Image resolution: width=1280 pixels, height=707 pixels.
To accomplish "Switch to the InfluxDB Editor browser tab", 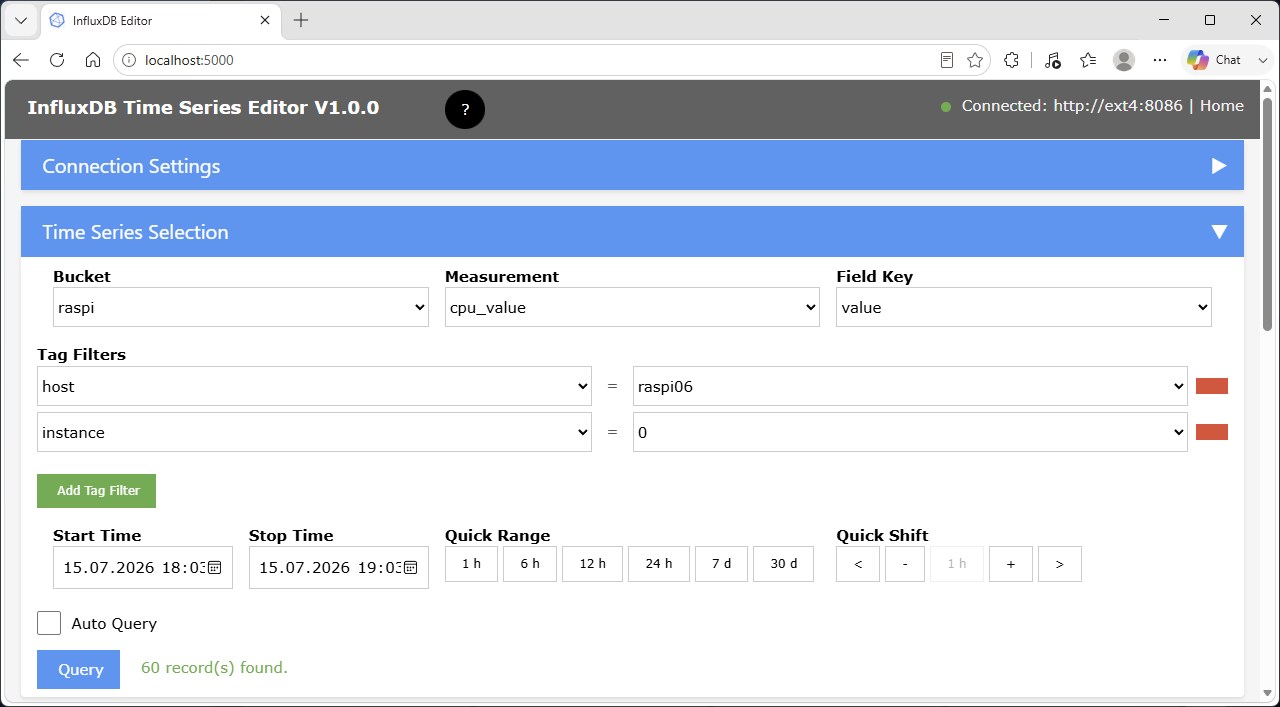I will click(160, 20).
